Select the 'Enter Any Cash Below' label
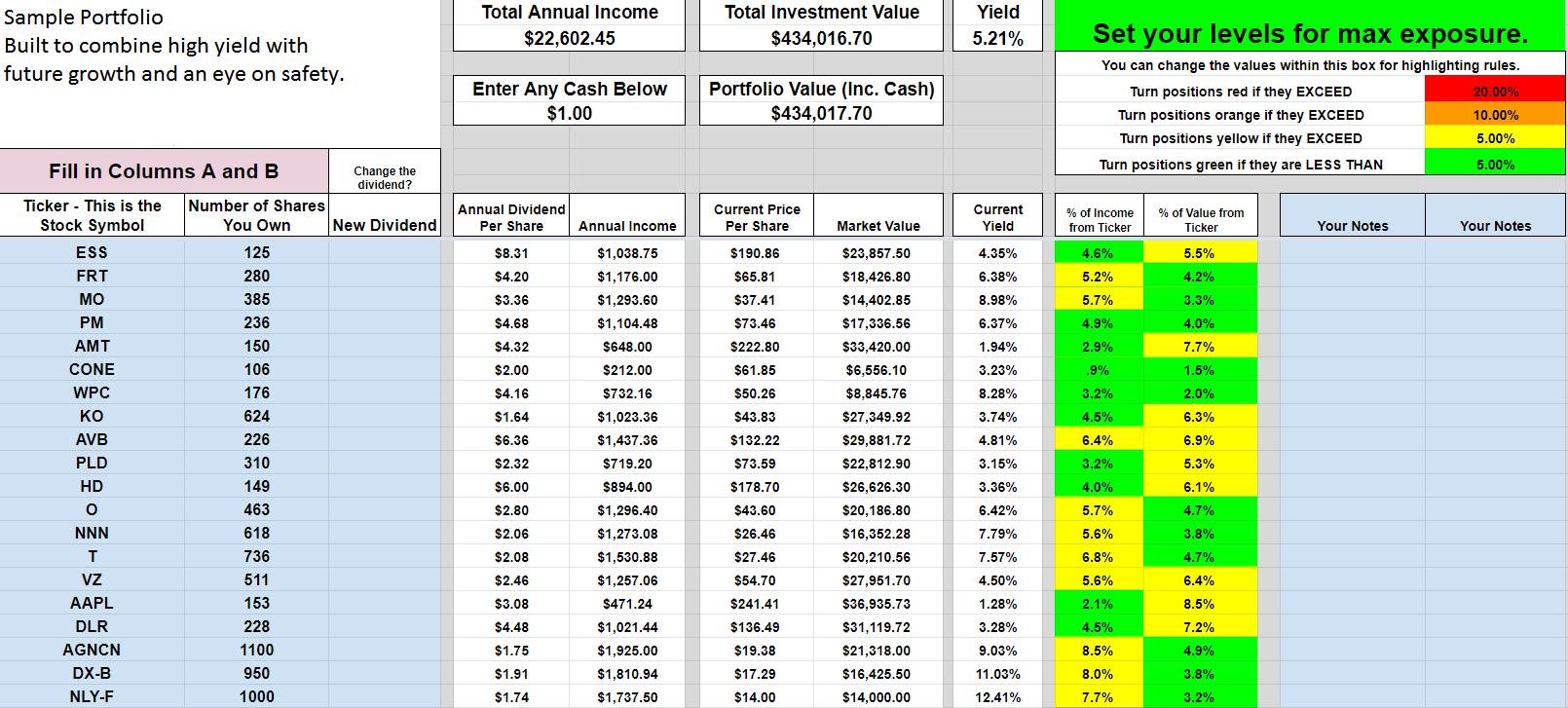Viewport: 1568px width, 708px height. [570, 89]
